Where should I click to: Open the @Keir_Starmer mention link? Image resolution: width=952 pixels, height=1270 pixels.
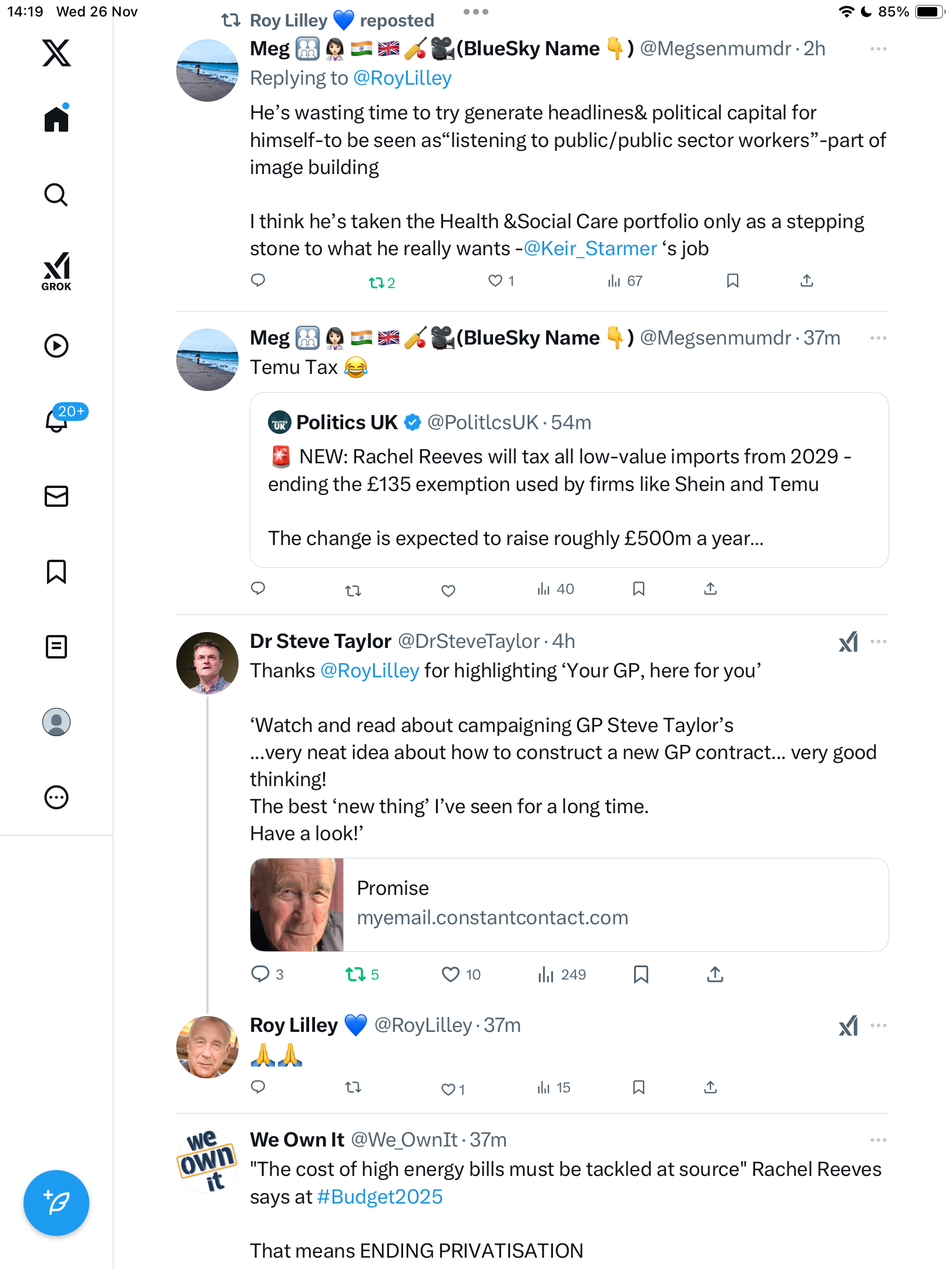coord(590,249)
